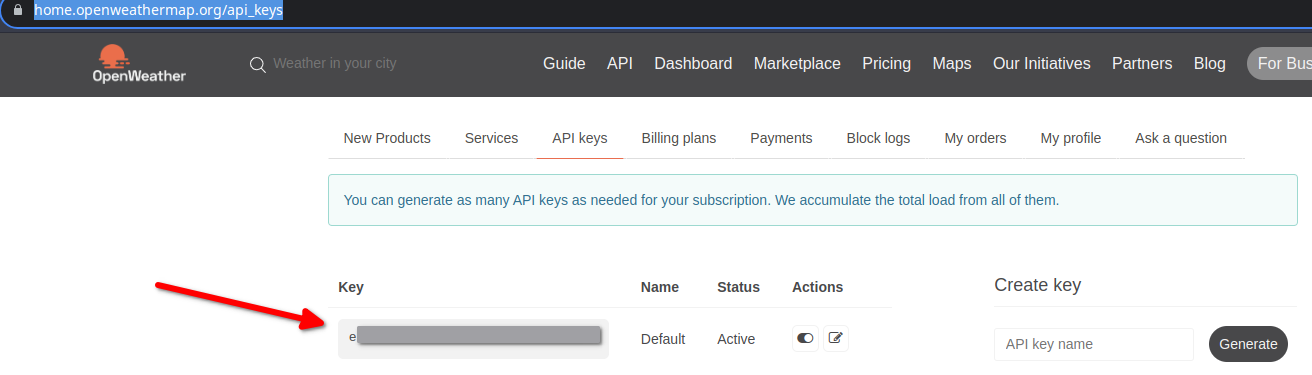This screenshot has width=1312, height=375.
Task: Switch to the New Products tab
Action: click(x=387, y=138)
